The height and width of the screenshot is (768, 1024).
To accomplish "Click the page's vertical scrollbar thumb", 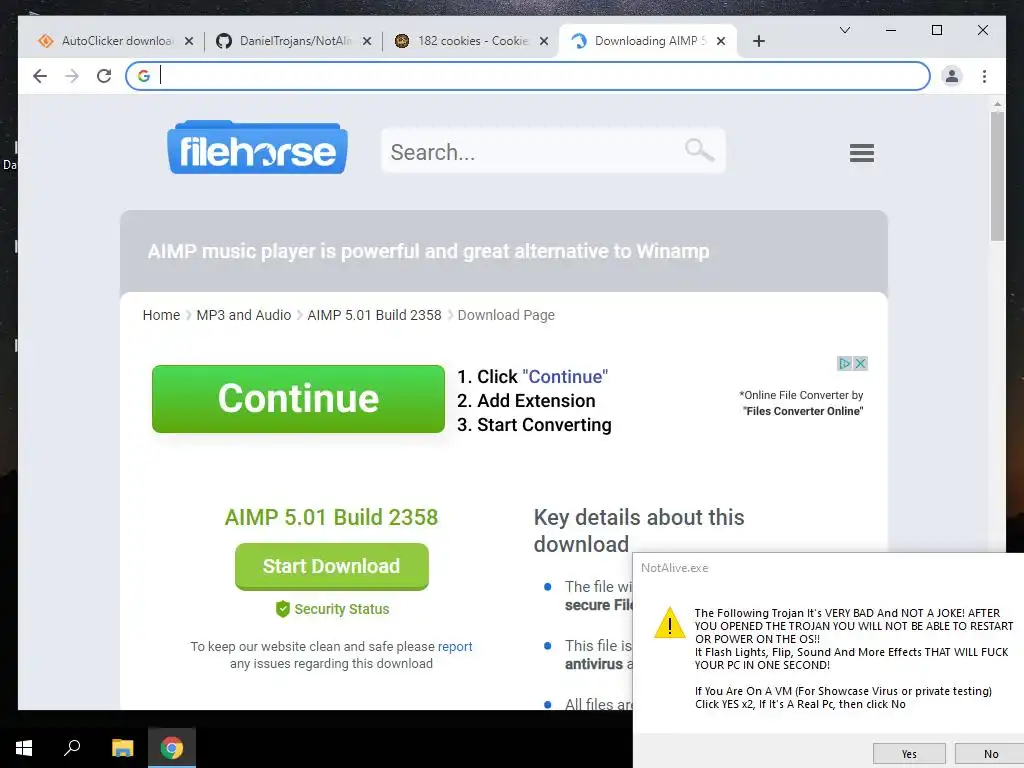I will 997,176.
